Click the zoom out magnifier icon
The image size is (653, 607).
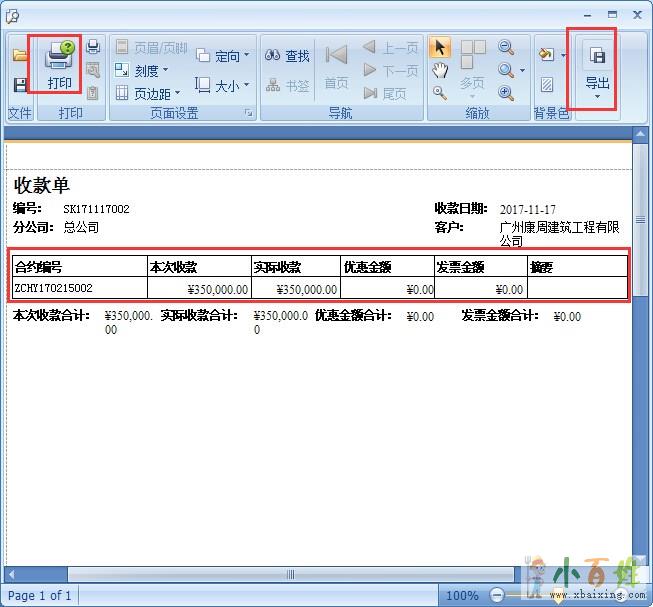click(506, 47)
